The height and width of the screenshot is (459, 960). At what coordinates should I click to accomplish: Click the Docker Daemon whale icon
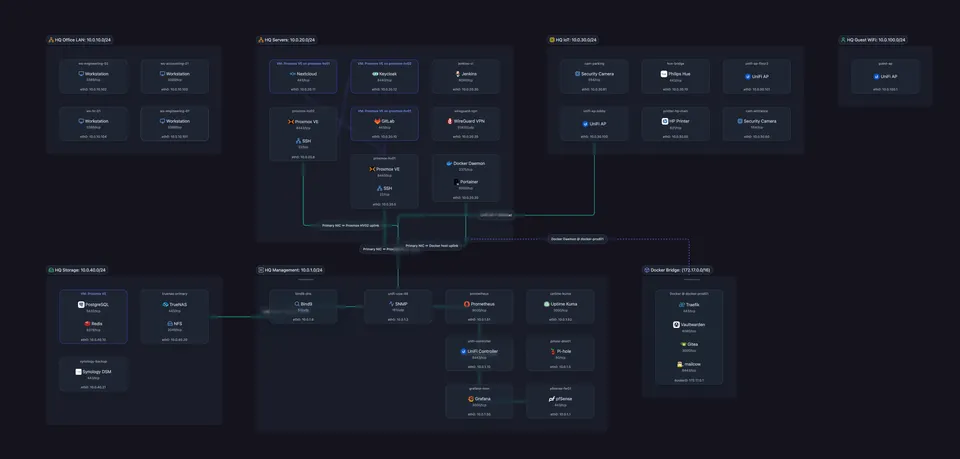coord(449,163)
